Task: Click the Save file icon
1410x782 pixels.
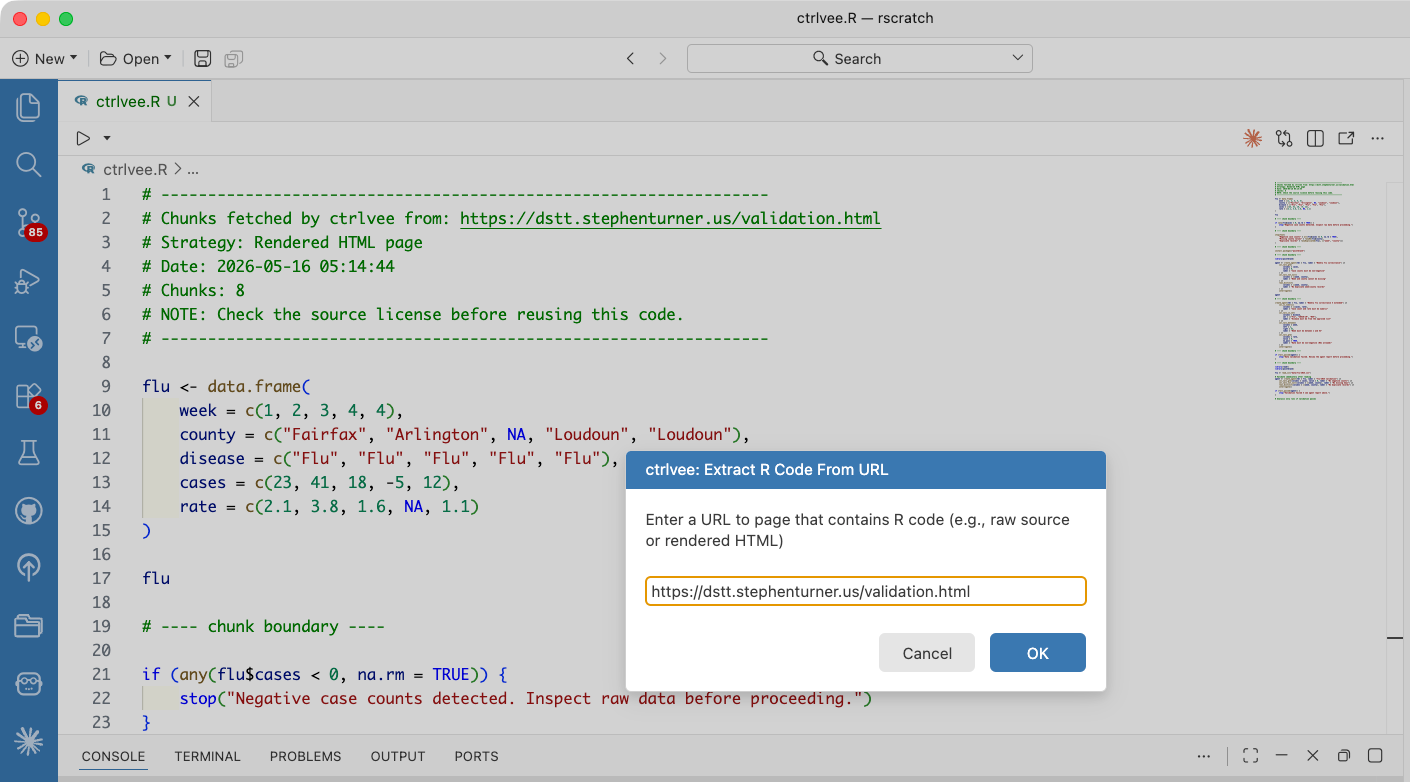Action: click(203, 59)
